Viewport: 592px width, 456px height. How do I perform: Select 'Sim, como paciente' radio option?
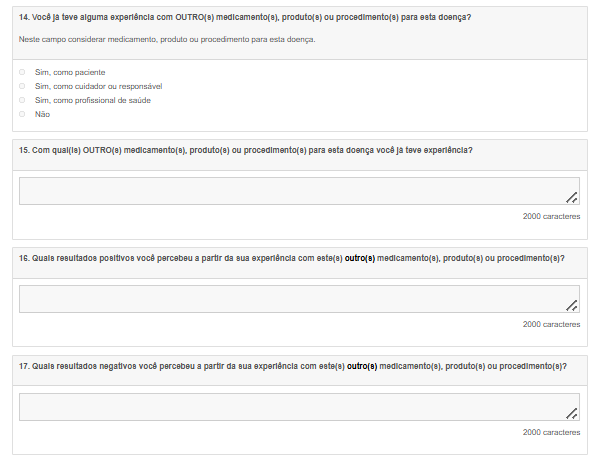click(x=22, y=72)
